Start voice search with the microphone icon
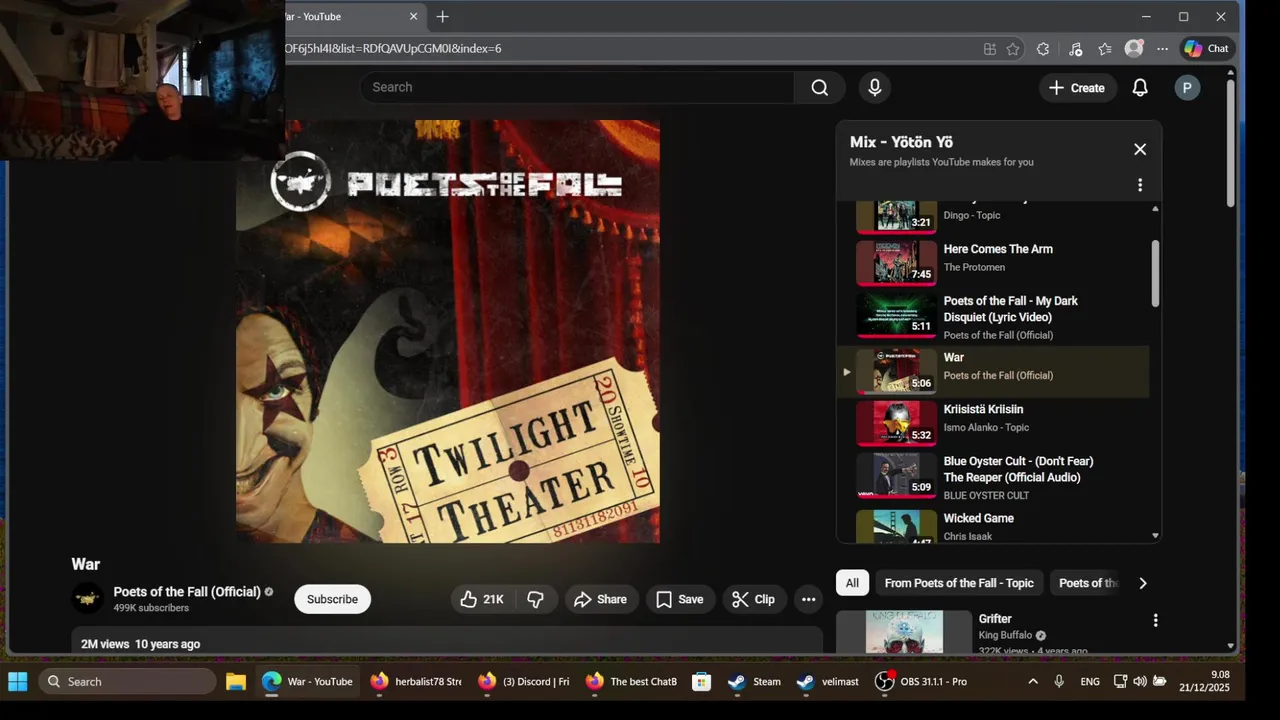Viewport: 1280px width, 720px height. (875, 87)
